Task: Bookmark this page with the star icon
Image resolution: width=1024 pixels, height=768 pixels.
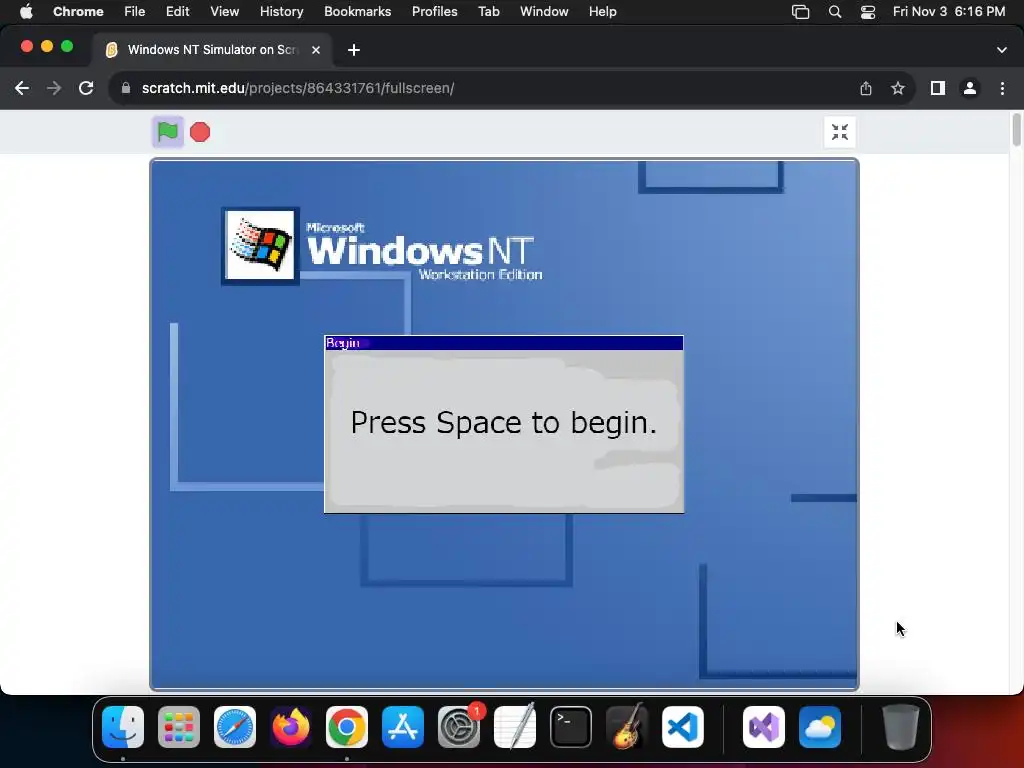Action: [898, 88]
